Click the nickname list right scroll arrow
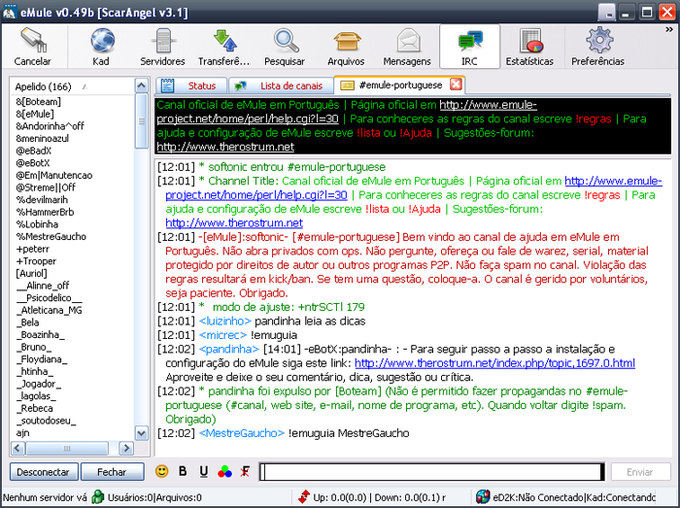 pyautogui.click(x=126, y=448)
